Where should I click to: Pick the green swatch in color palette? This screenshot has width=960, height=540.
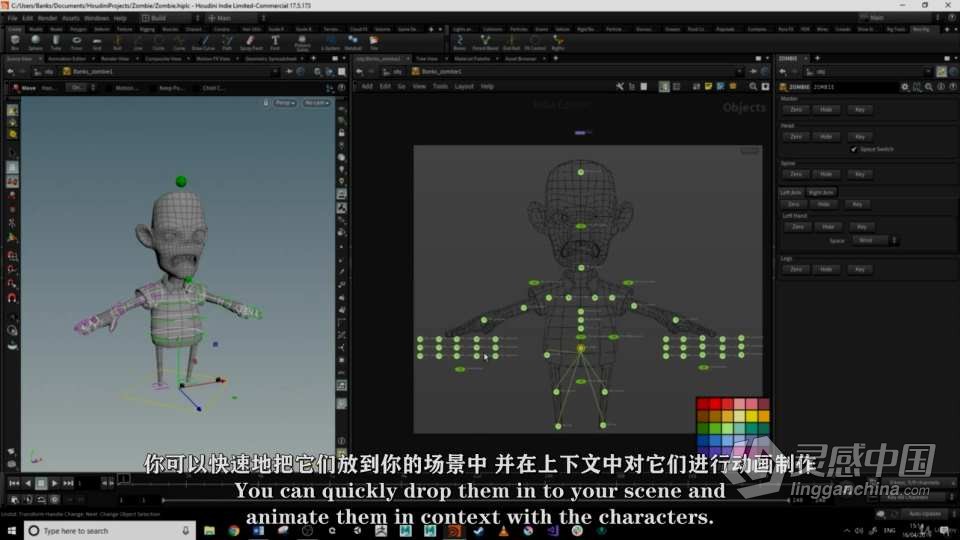pos(715,429)
